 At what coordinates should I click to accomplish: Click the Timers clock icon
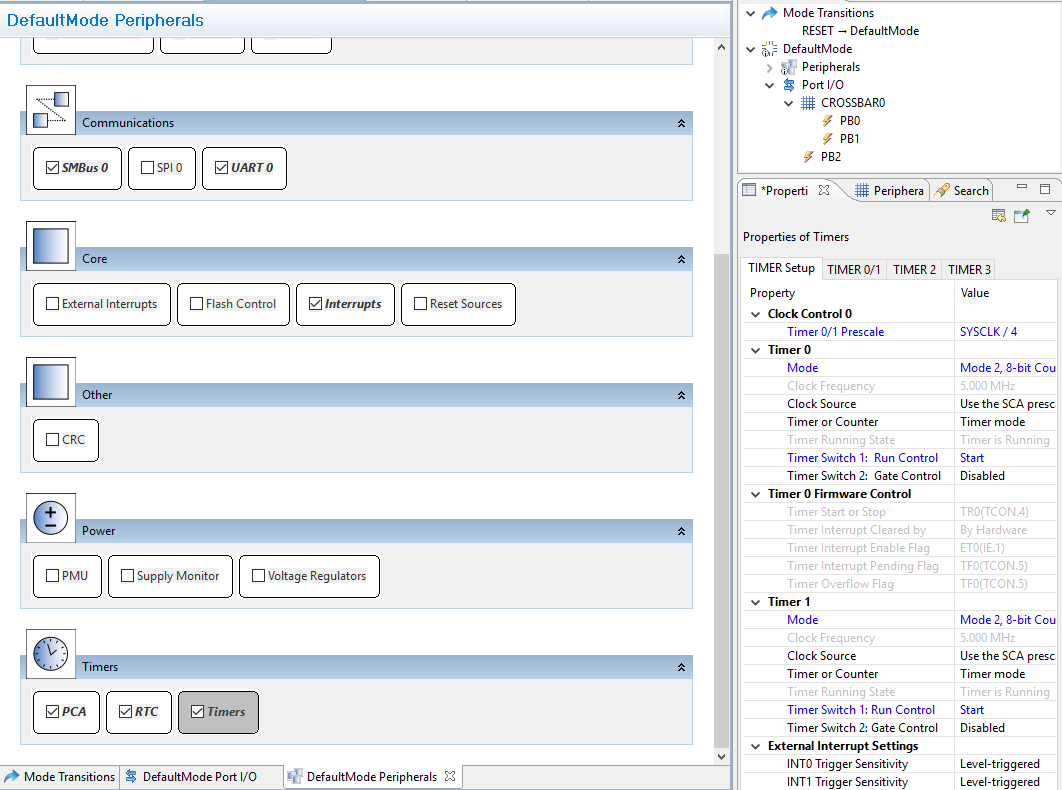pos(50,654)
